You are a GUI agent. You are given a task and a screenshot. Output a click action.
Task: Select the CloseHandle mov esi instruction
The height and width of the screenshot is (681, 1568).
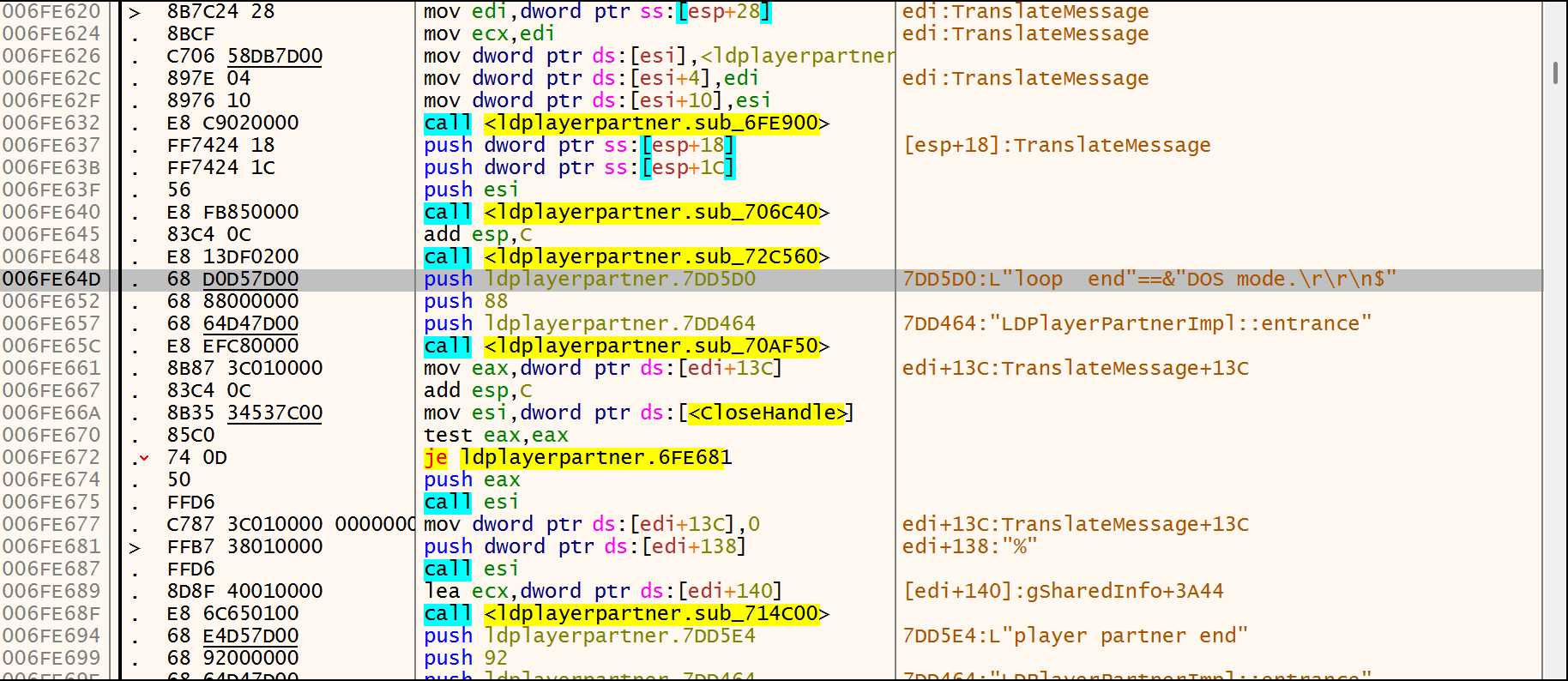pyautogui.click(x=638, y=413)
